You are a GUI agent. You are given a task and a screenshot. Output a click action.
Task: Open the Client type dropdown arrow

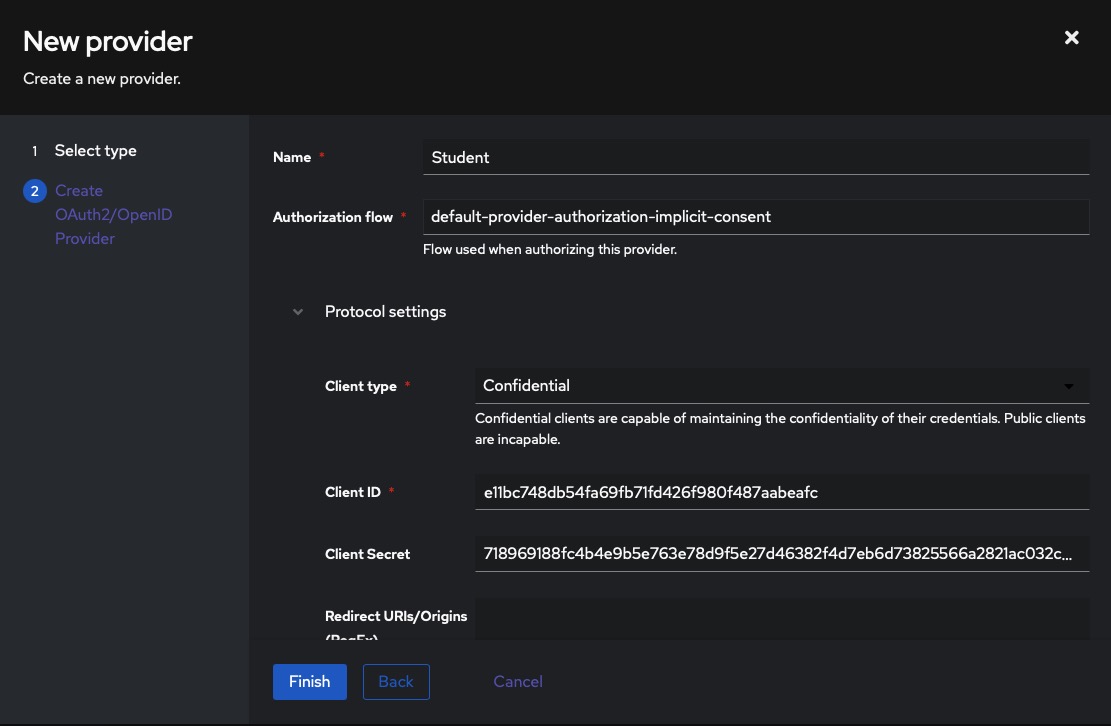pyautogui.click(x=1067, y=386)
